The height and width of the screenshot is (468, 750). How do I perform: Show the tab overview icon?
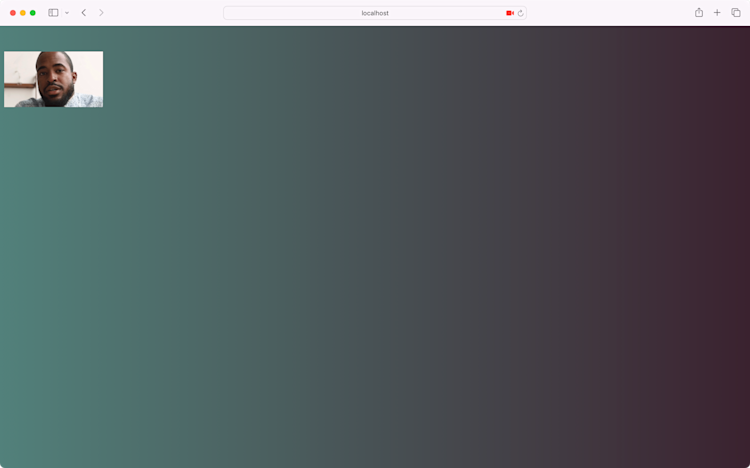(736, 13)
